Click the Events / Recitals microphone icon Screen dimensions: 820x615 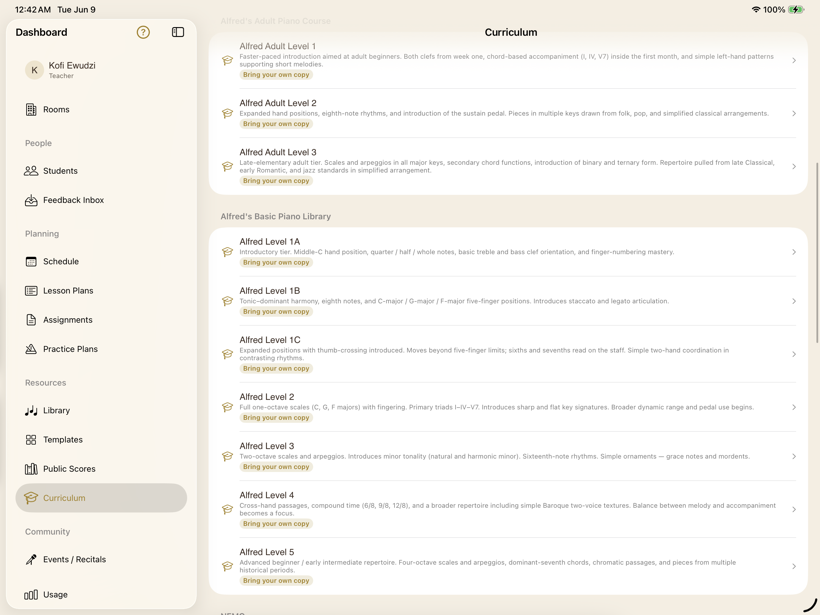pyautogui.click(x=31, y=560)
